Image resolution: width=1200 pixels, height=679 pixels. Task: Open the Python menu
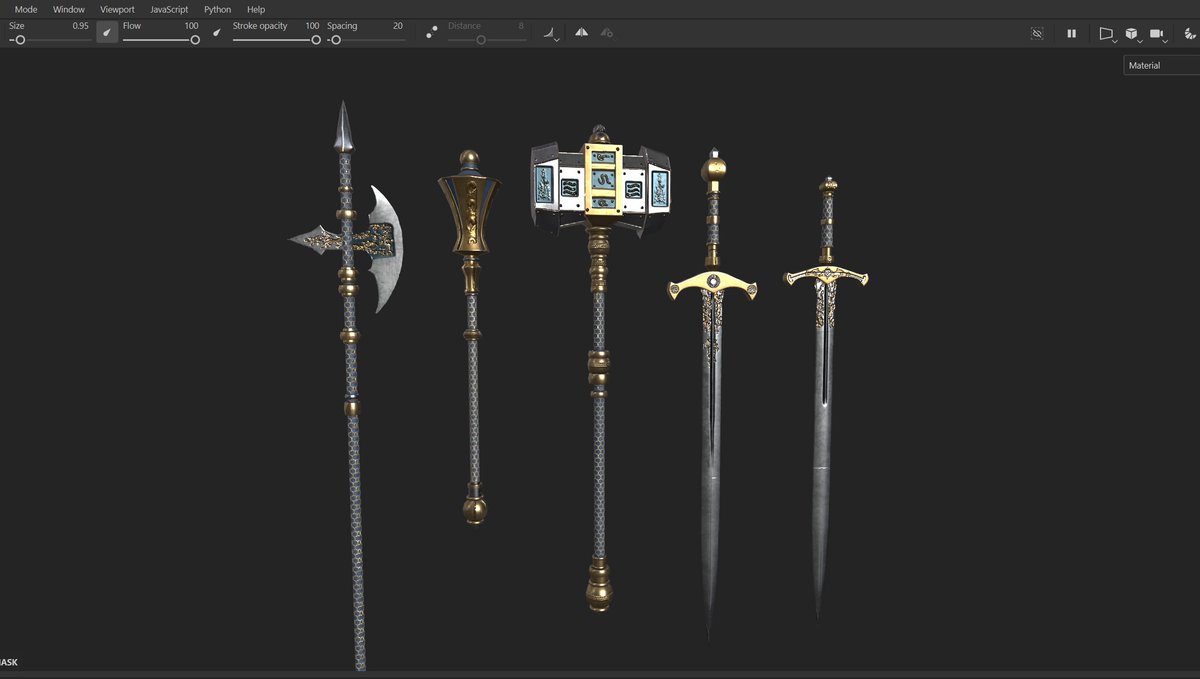pos(217,9)
